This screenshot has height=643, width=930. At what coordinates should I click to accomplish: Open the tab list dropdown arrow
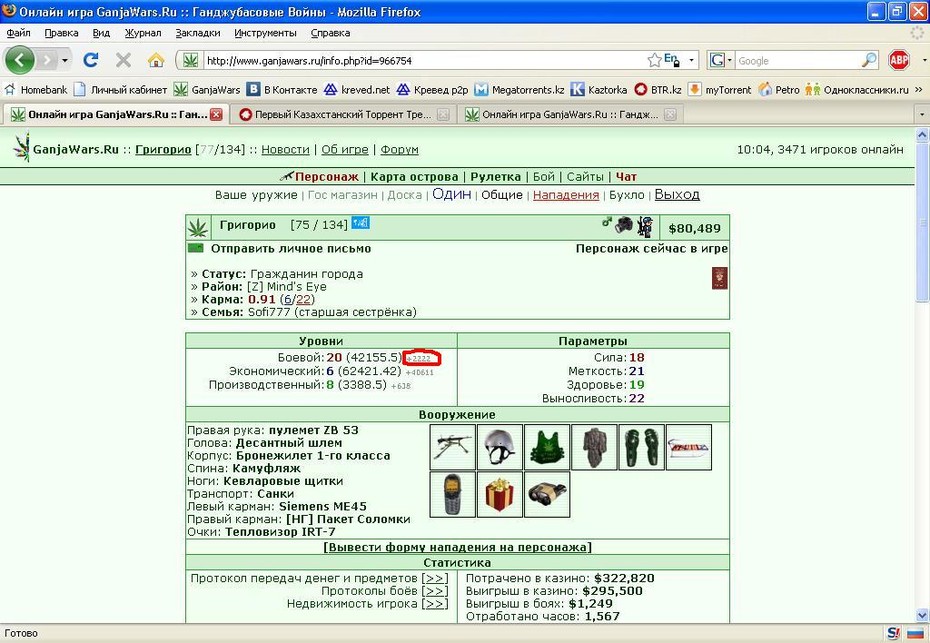pos(922,114)
